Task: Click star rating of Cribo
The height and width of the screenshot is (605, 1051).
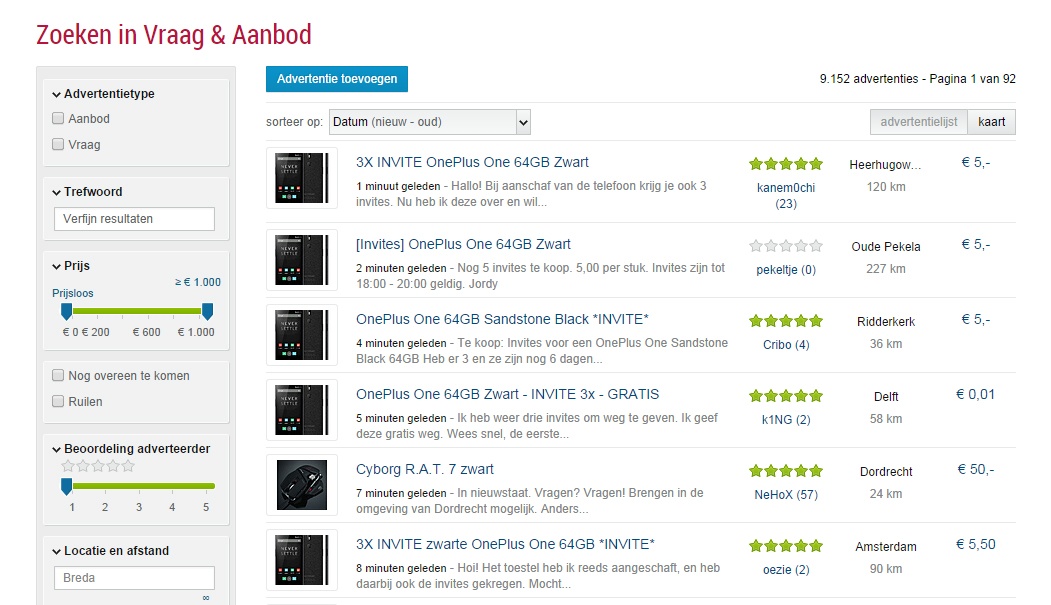Action: coord(786,321)
